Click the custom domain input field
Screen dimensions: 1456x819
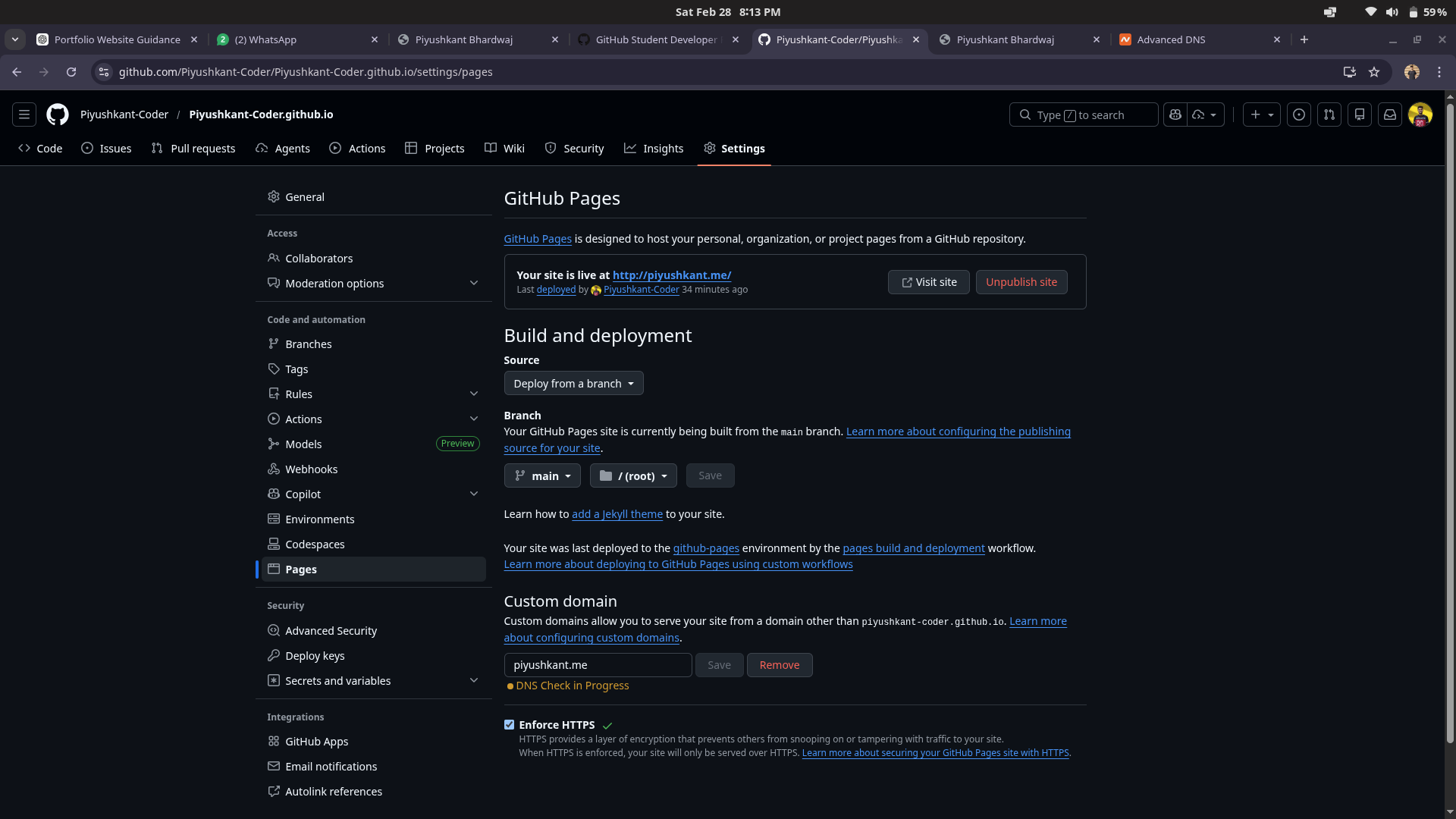598,665
